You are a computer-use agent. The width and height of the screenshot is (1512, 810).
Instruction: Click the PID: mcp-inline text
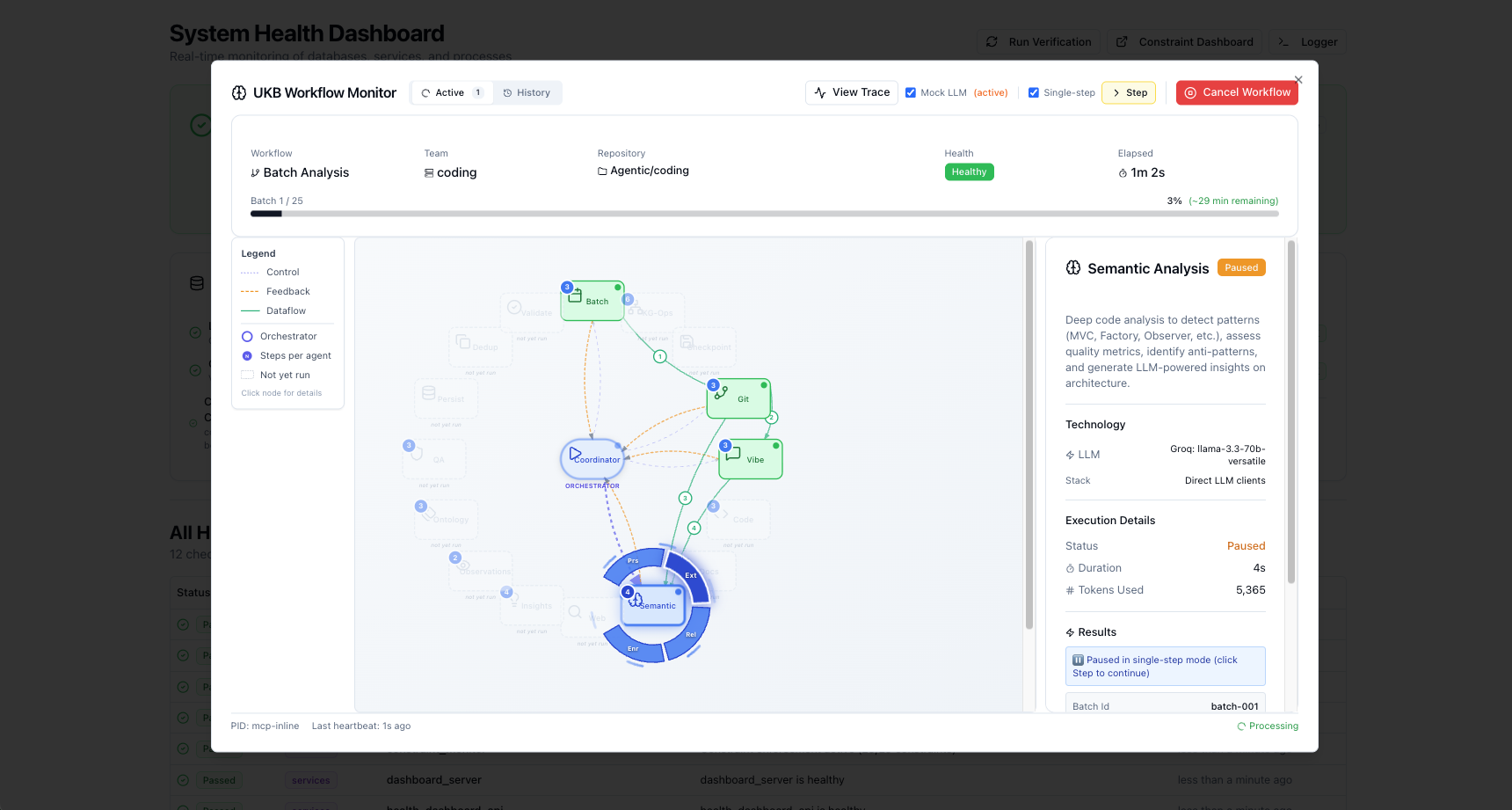click(x=265, y=726)
